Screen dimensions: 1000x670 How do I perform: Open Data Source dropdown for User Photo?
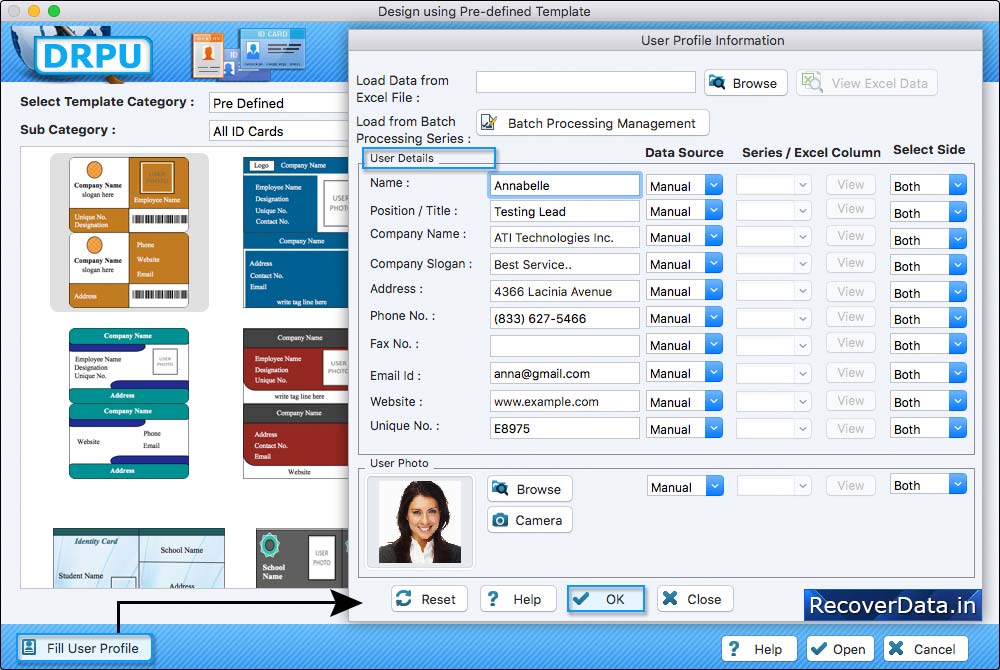pyautogui.click(x=686, y=487)
